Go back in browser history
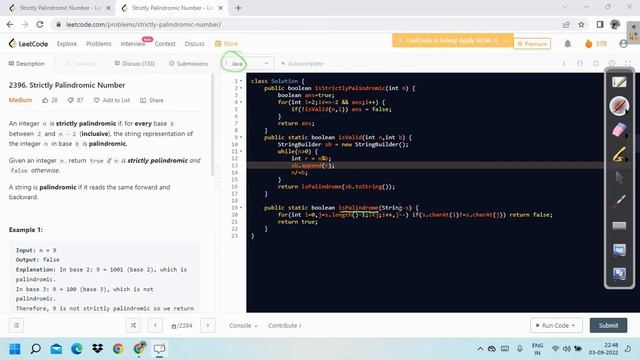Image resolution: width=640 pixels, height=360 pixels. click(10, 24)
